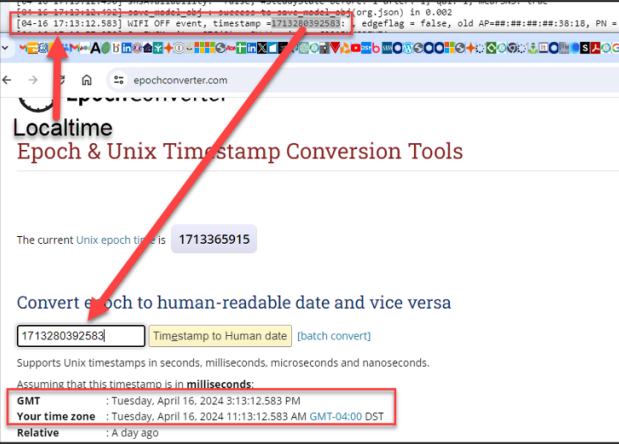Viewport: 619px width, 444px height.
Task: Expand the chevron left of the bookmarks bar
Action: 5,48
